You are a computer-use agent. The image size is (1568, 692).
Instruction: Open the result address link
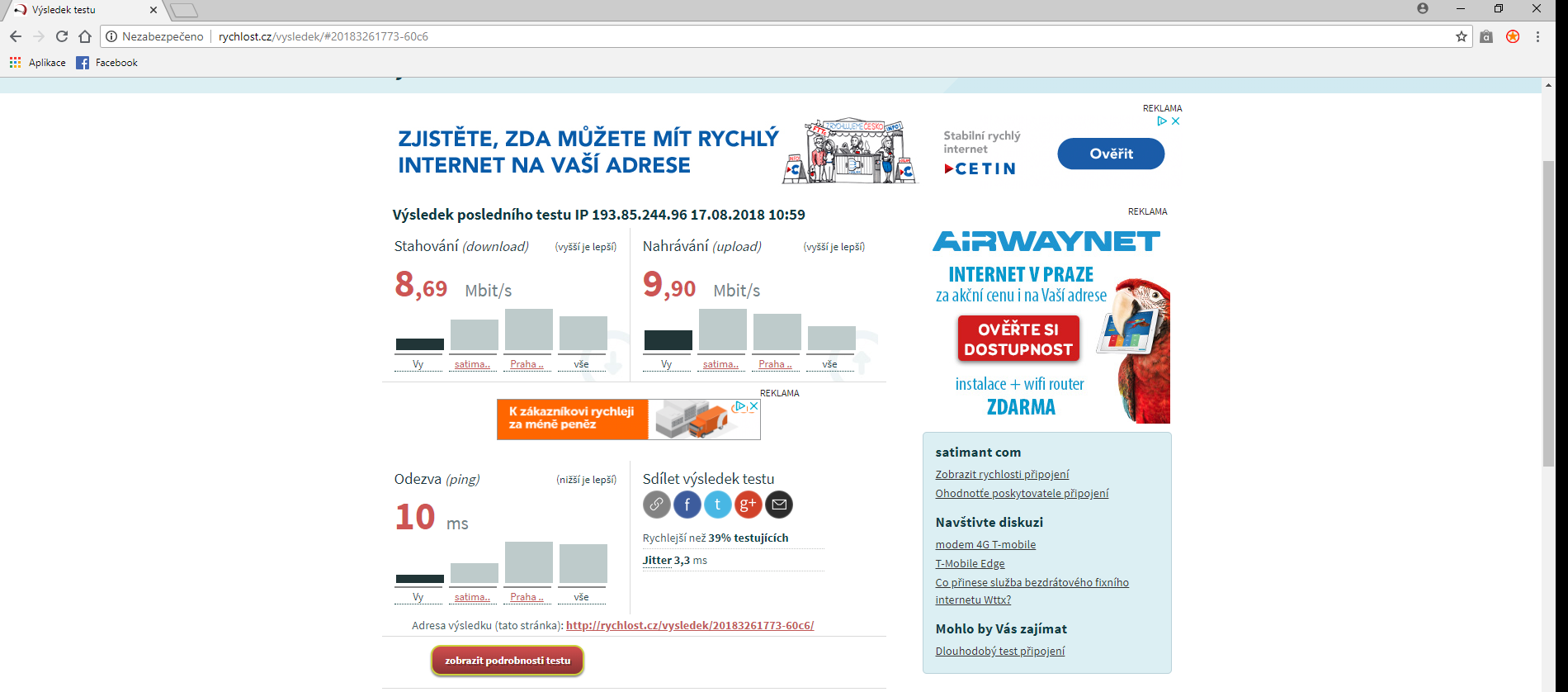pyautogui.click(x=690, y=625)
